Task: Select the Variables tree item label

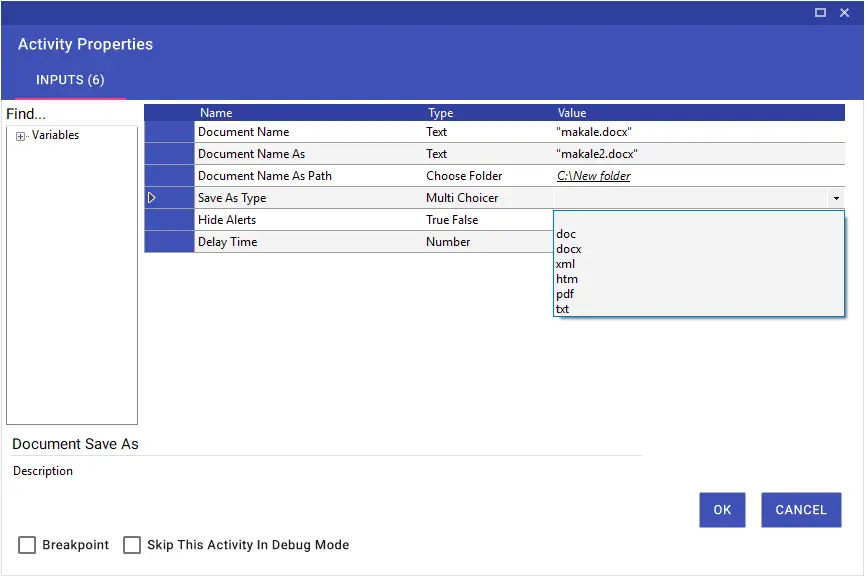Action: coord(55,135)
